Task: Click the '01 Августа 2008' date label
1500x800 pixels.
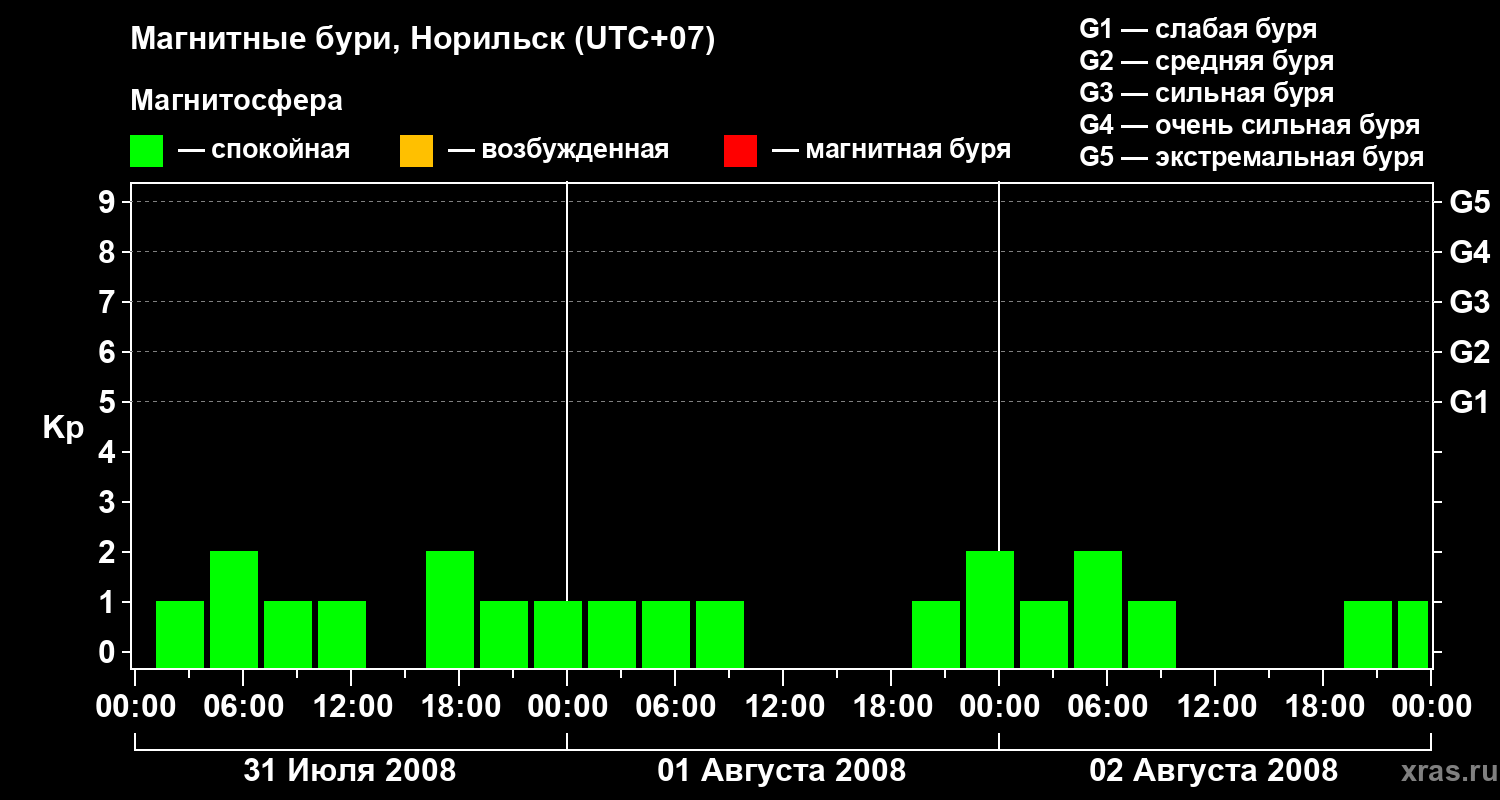Action: pyautogui.click(x=782, y=770)
